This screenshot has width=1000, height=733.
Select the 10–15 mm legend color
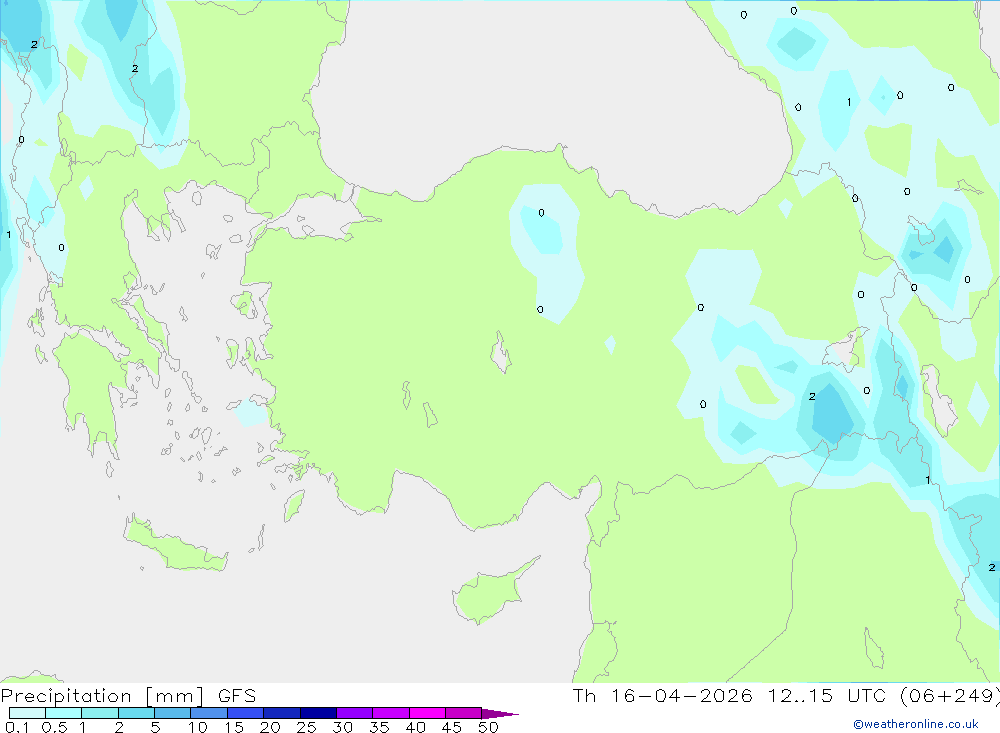coord(209,713)
